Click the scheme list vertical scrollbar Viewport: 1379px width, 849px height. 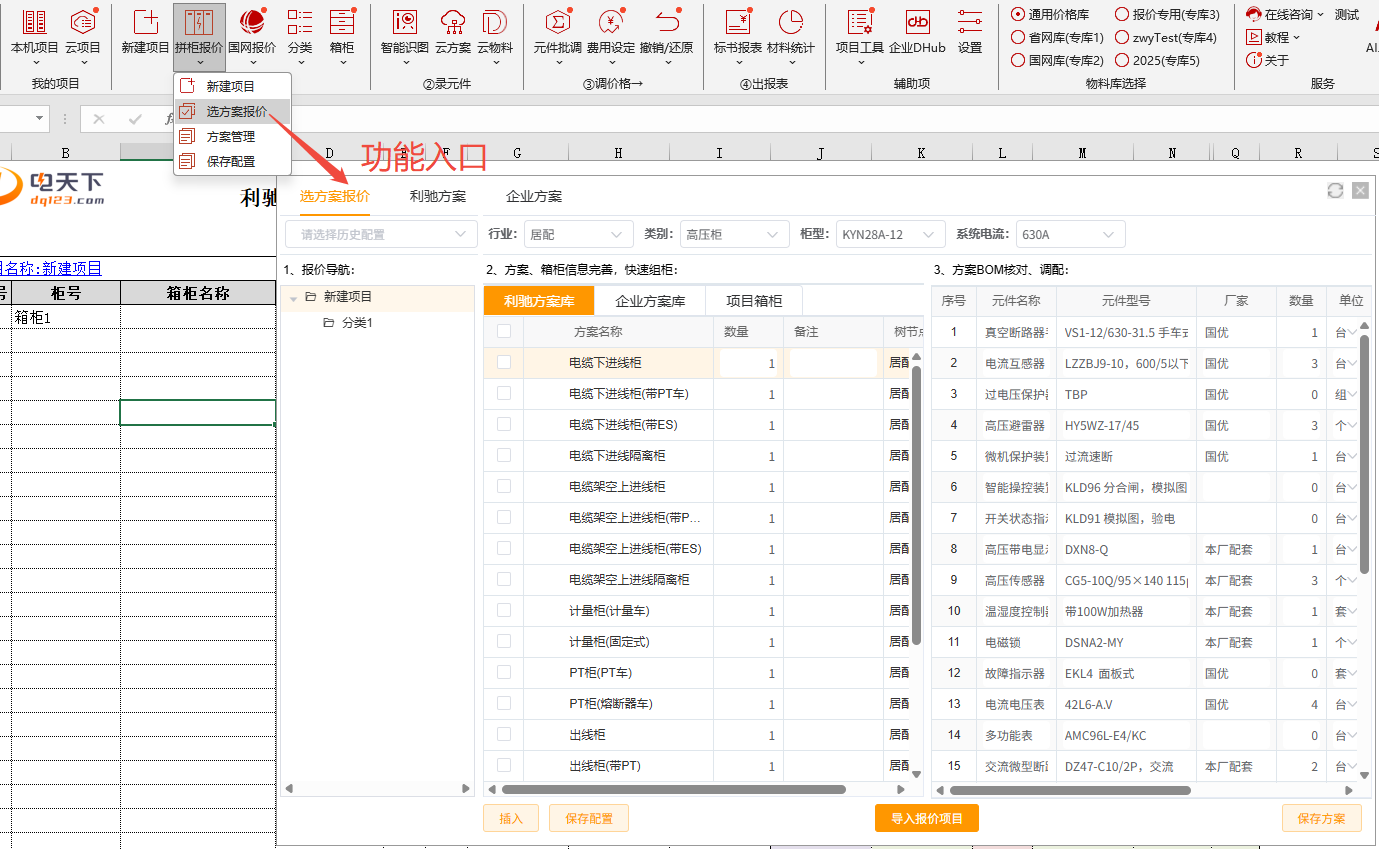[917, 505]
